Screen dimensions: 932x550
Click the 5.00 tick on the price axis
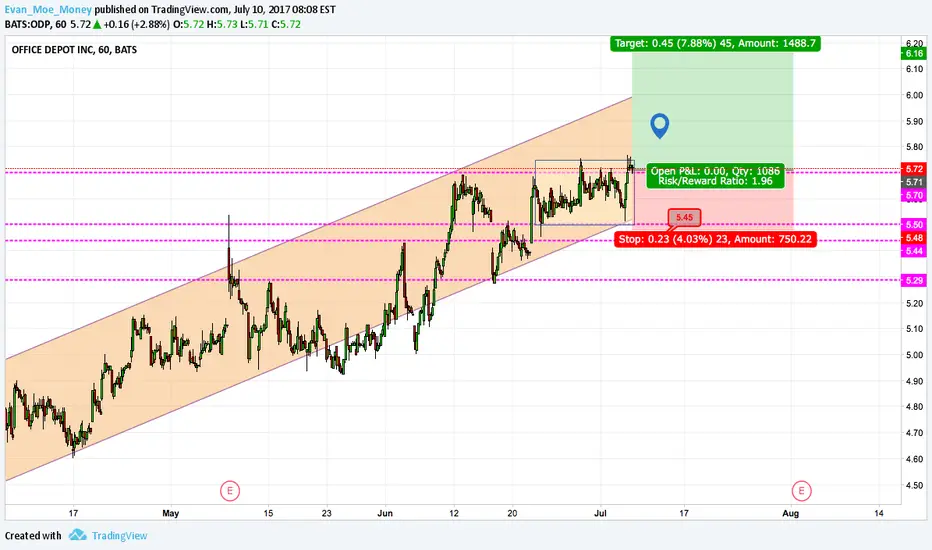915,355
